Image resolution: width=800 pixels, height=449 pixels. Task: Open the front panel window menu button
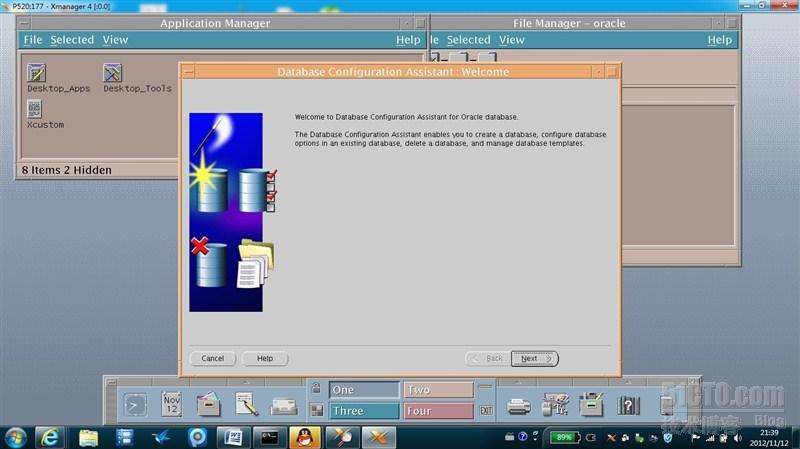pos(112,382)
